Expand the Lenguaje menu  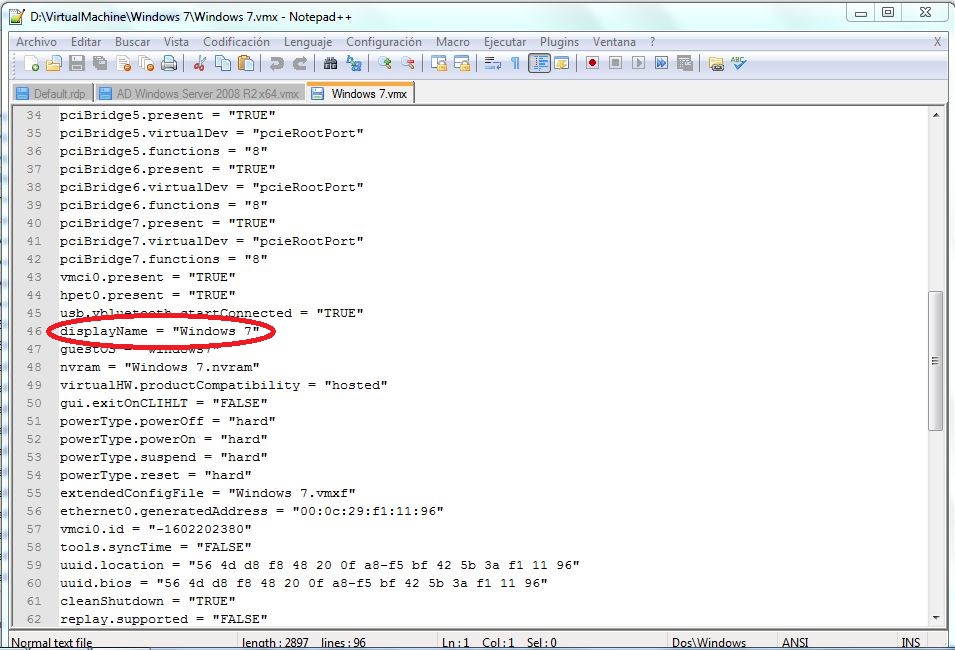click(x=308, y=42)
